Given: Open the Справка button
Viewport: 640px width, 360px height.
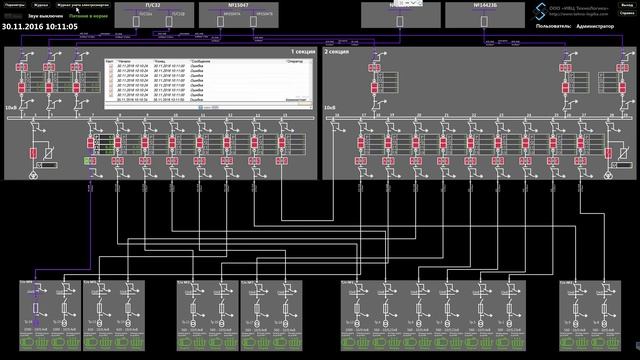Looking at the screenshot, I should pyautogui.click(x=627, y=13).
